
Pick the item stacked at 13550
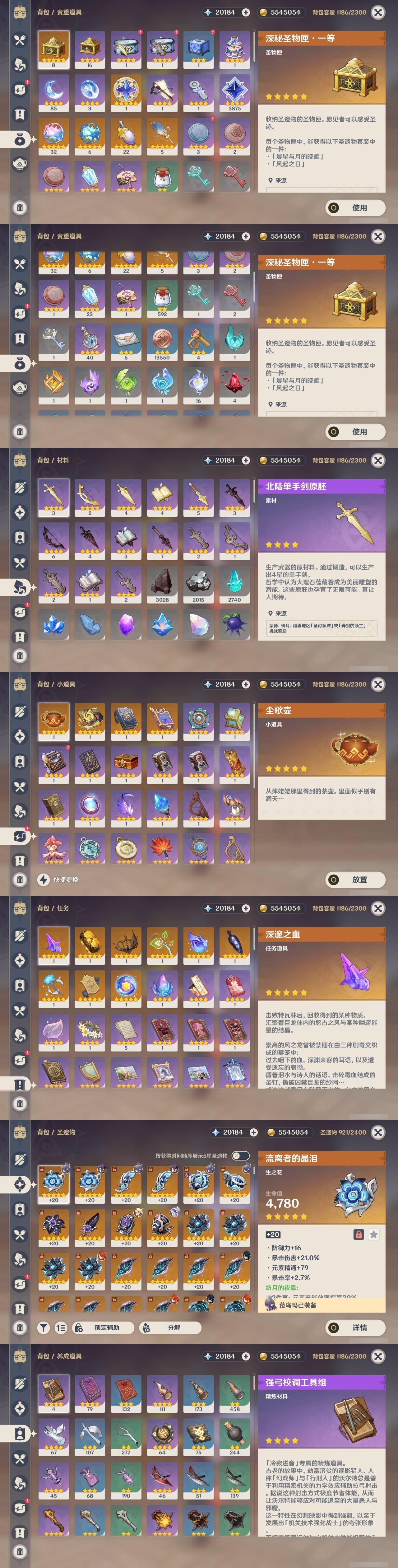(x=162, y=343)
